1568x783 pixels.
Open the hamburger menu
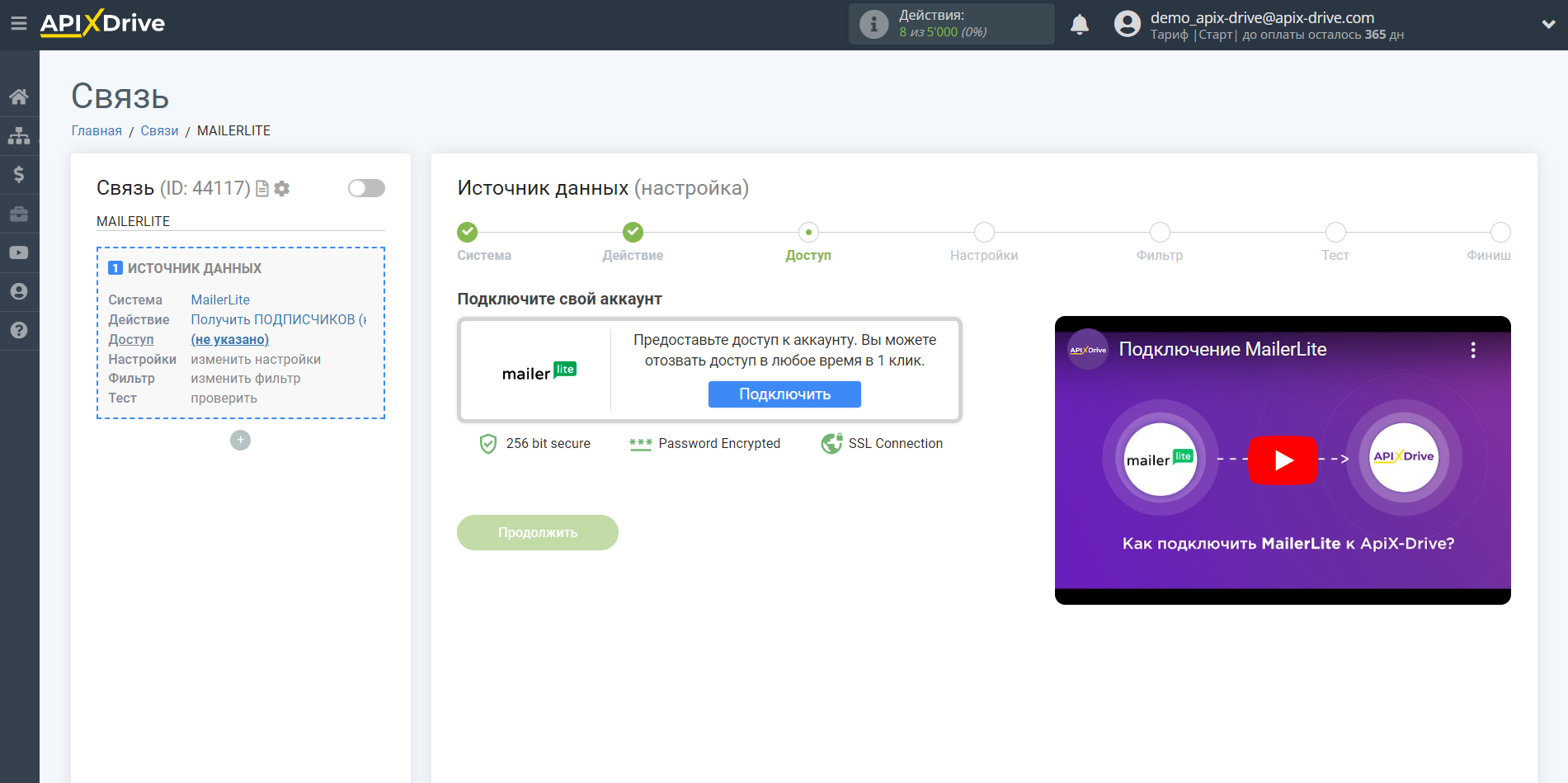[18, 24]
